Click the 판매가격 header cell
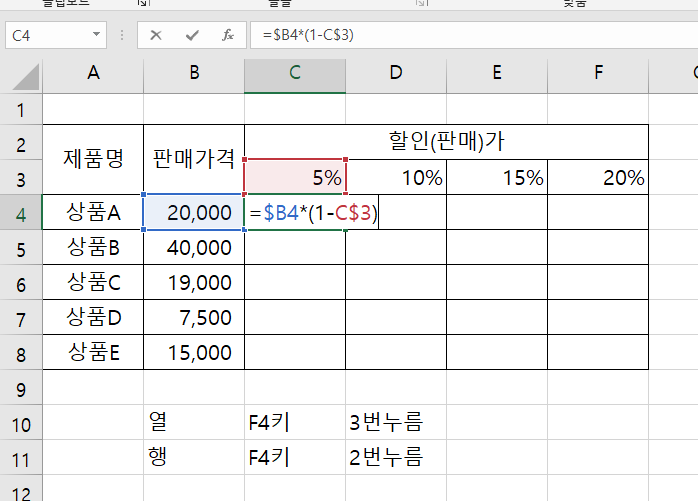This screenshot has width=698, height=501. click(194, 159)
